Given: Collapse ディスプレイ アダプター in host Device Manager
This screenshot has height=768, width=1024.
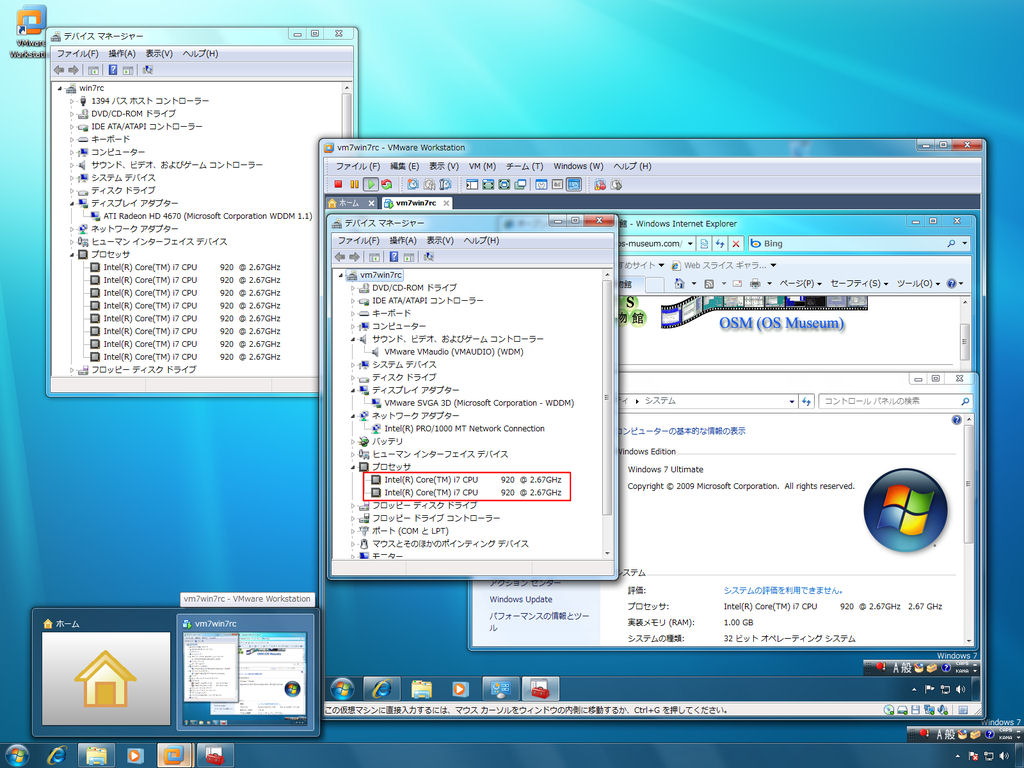Looking at the screenshot, I should (x=72, y=204).
